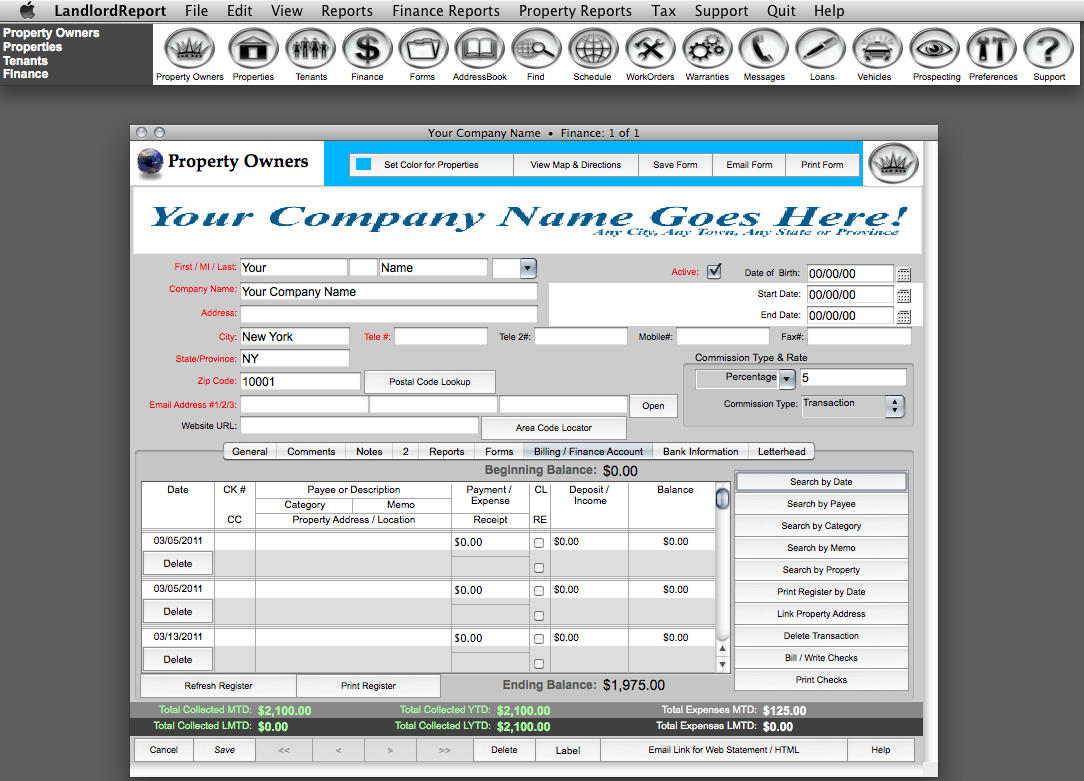Click the Save Form button
This screenshot has height=781, width=1084.
(675, 164)
